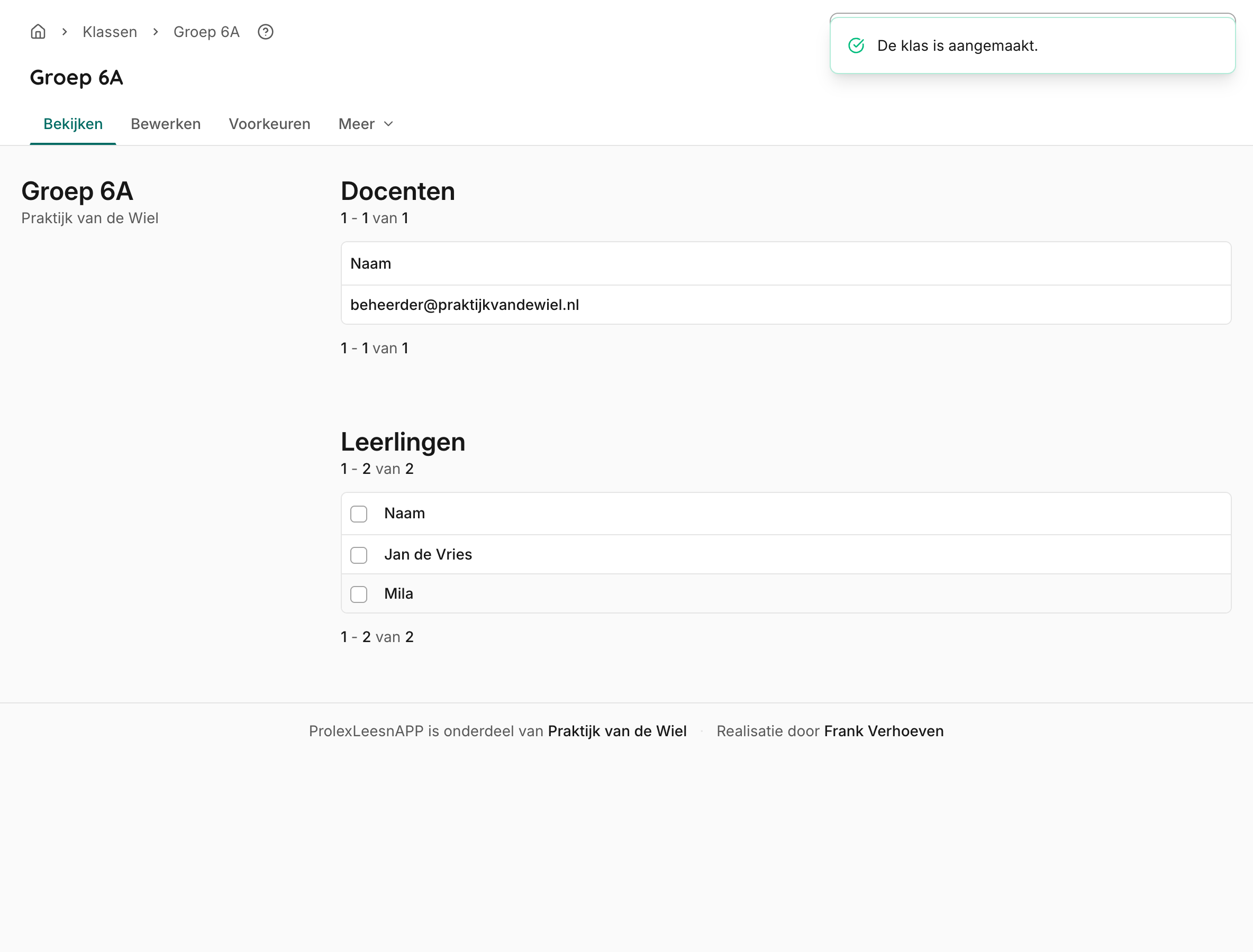Open docent beheerder@praktijkvandewiel.nl
Viewport: 1253px width, 952px height.
[465, 305]
